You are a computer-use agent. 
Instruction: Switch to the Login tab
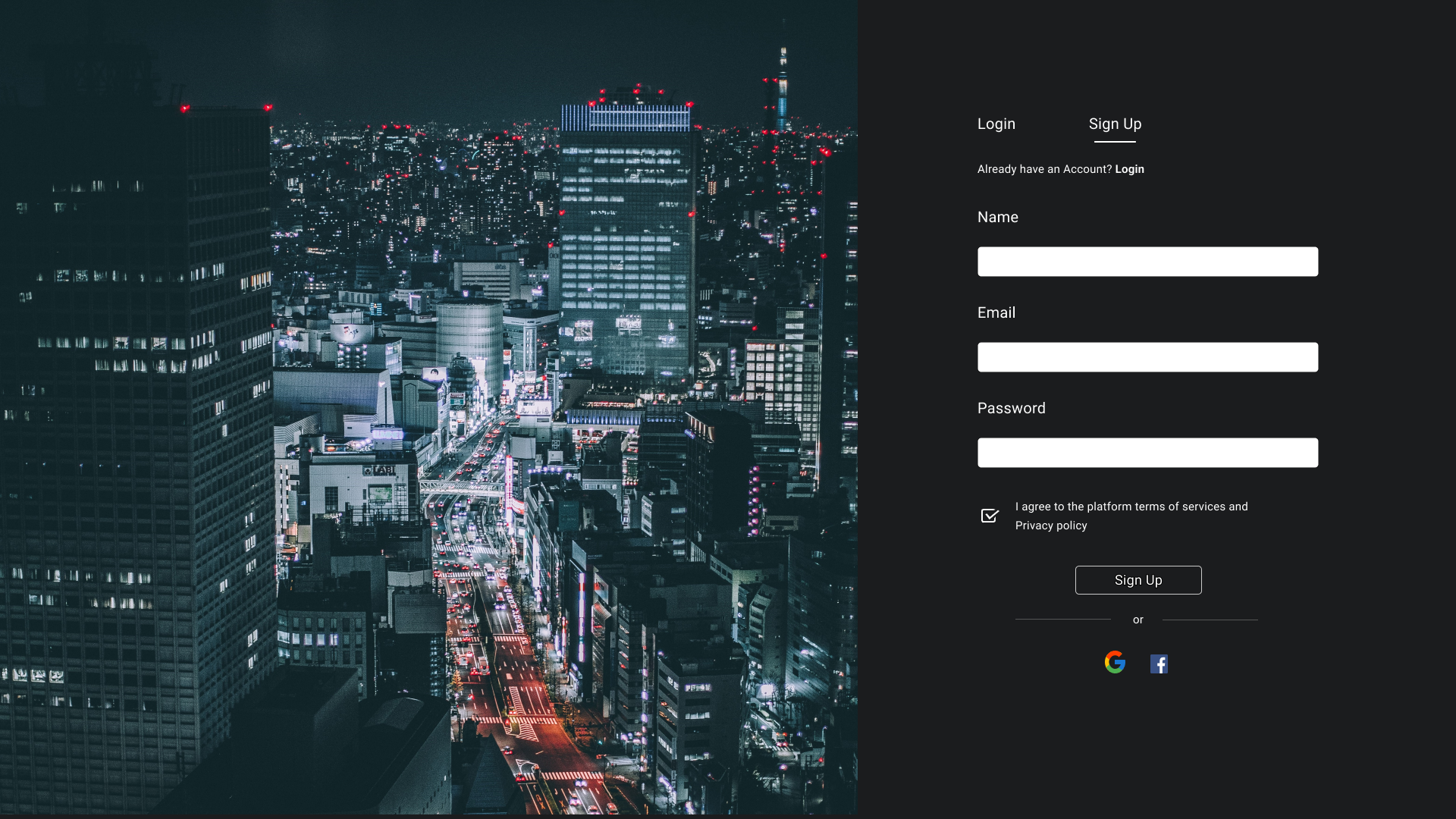tap(996, 124)
